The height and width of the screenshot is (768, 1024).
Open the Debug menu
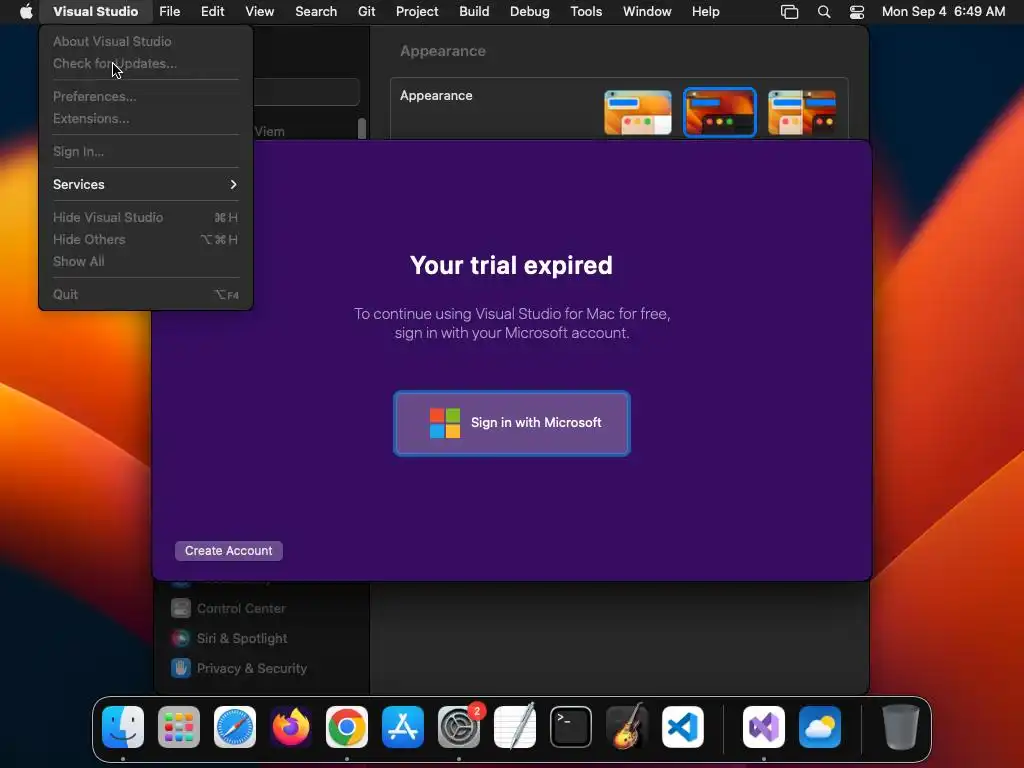tap(530, 12)
